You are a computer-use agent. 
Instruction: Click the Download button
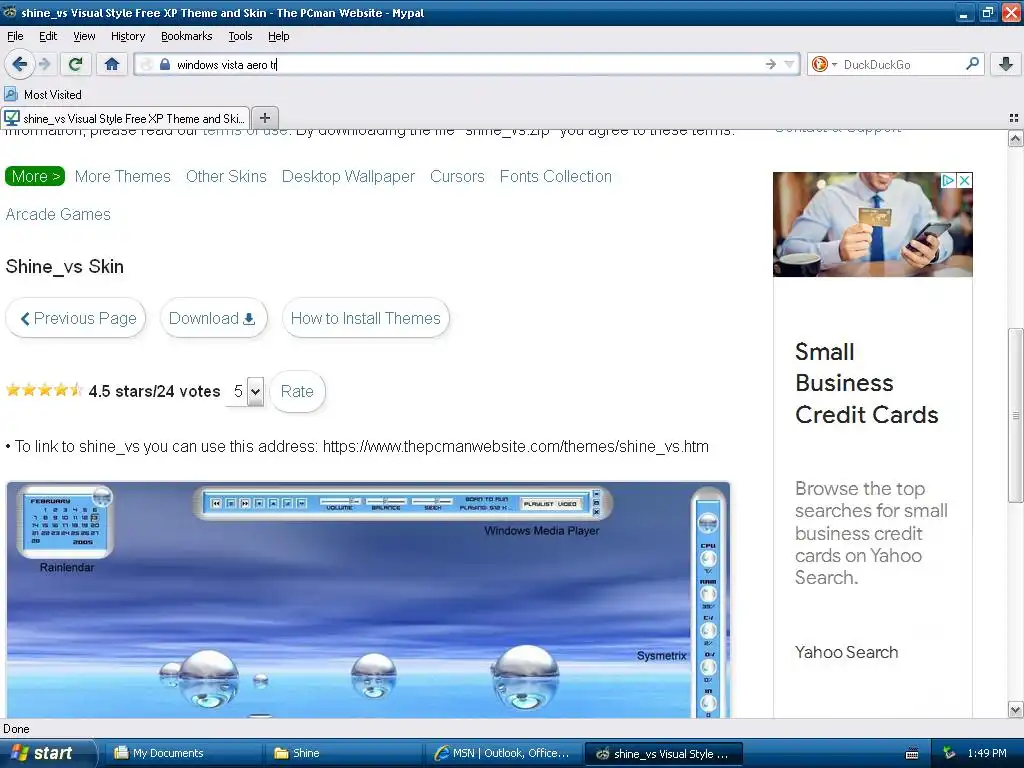coord(214,318)
